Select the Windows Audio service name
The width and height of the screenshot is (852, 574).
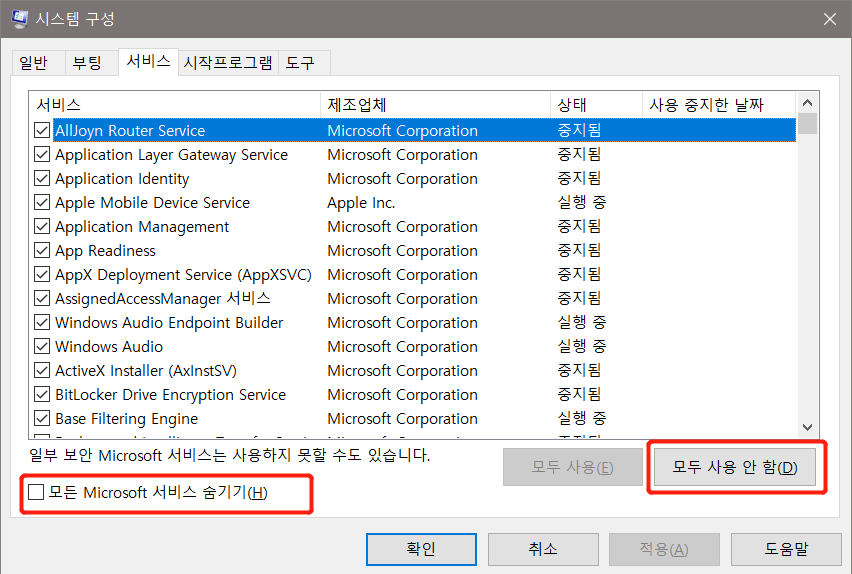(x=109, y=347)
